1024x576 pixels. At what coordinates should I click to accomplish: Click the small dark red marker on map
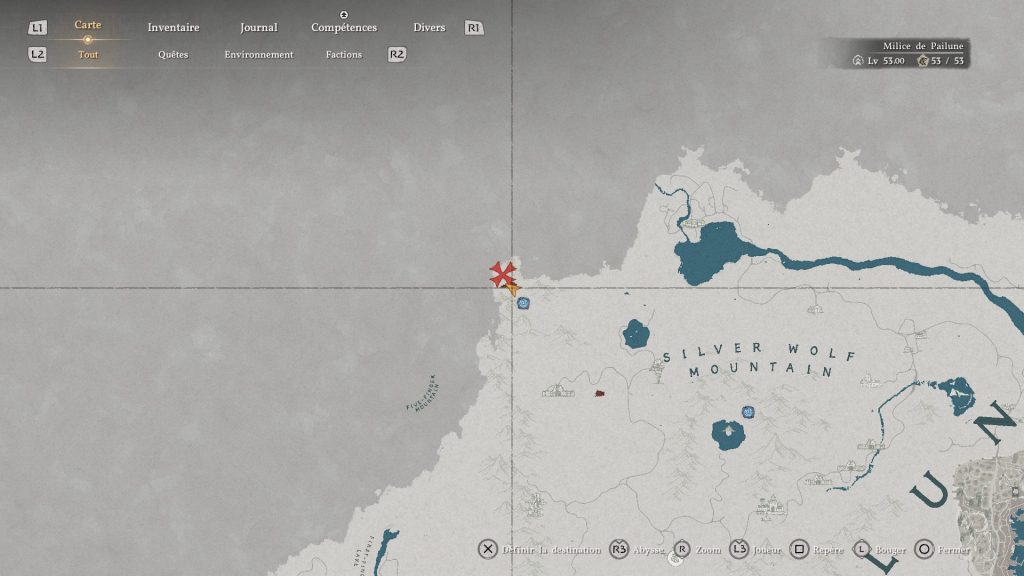pos(600,394)
